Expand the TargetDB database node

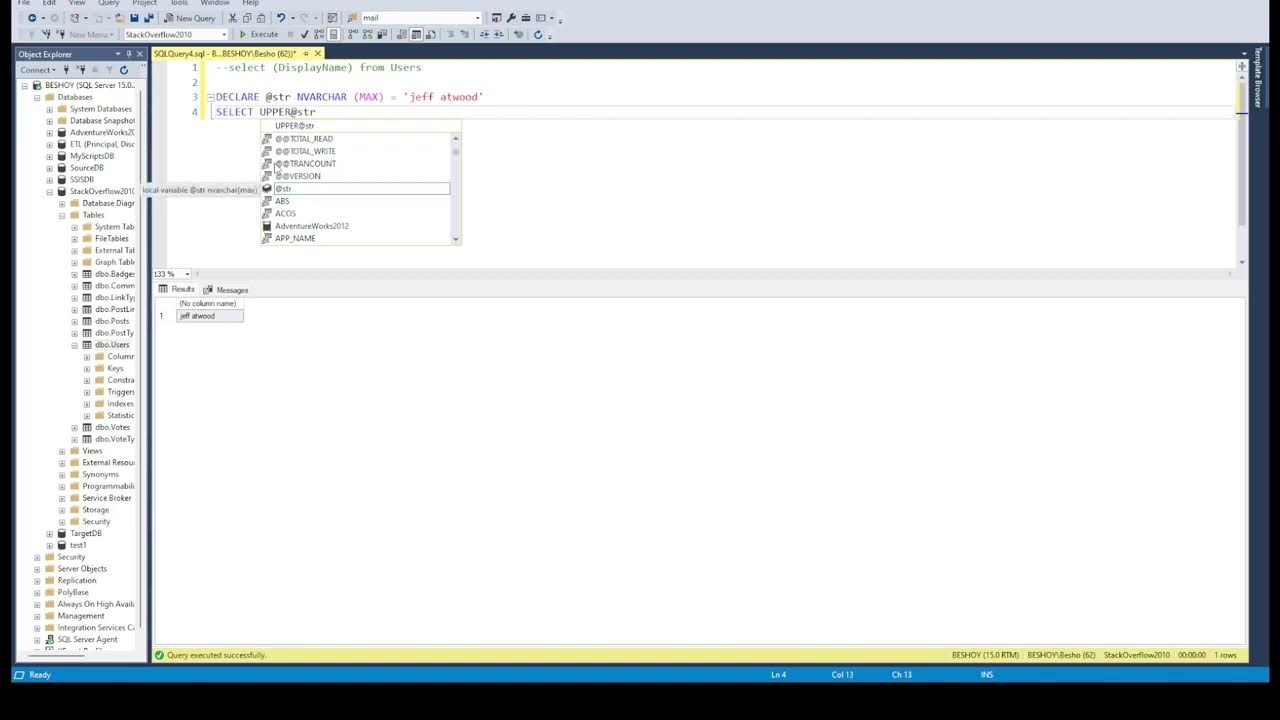click(x=50, y=534)
